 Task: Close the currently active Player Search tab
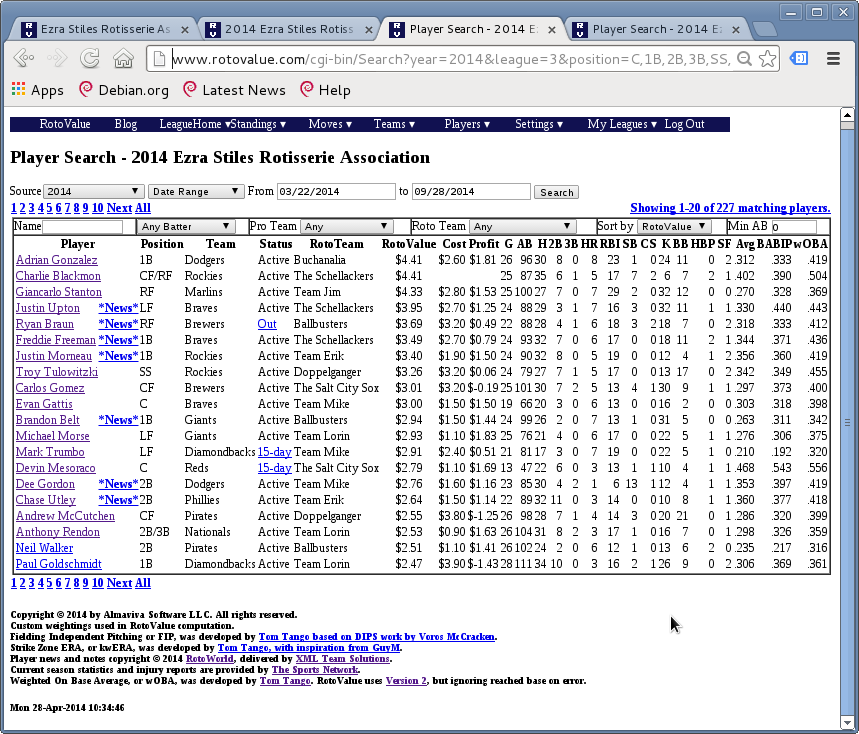pyautogui.click(x=552, y=30)
